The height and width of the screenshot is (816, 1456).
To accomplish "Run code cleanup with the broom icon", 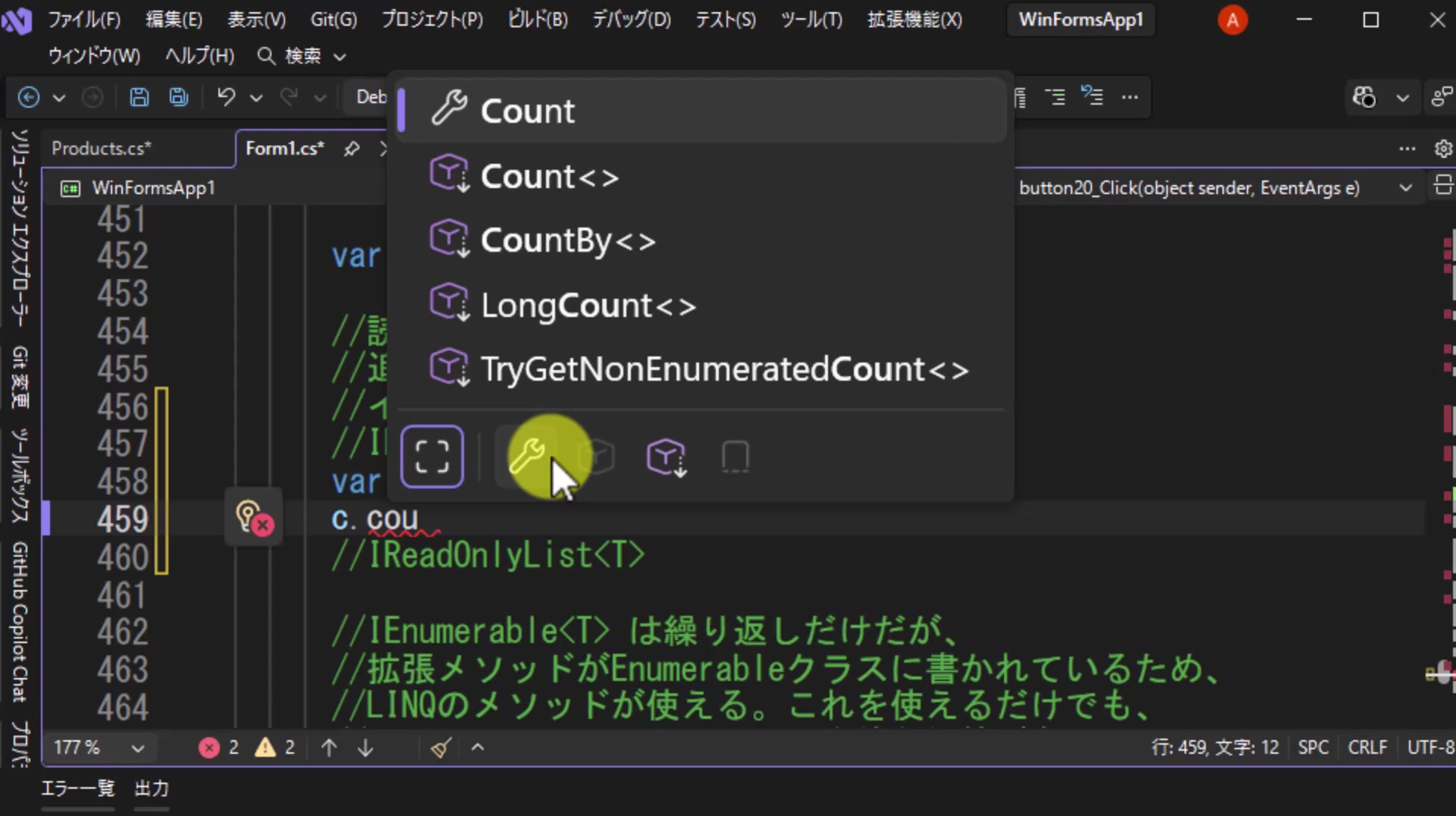I will [441, 748].
